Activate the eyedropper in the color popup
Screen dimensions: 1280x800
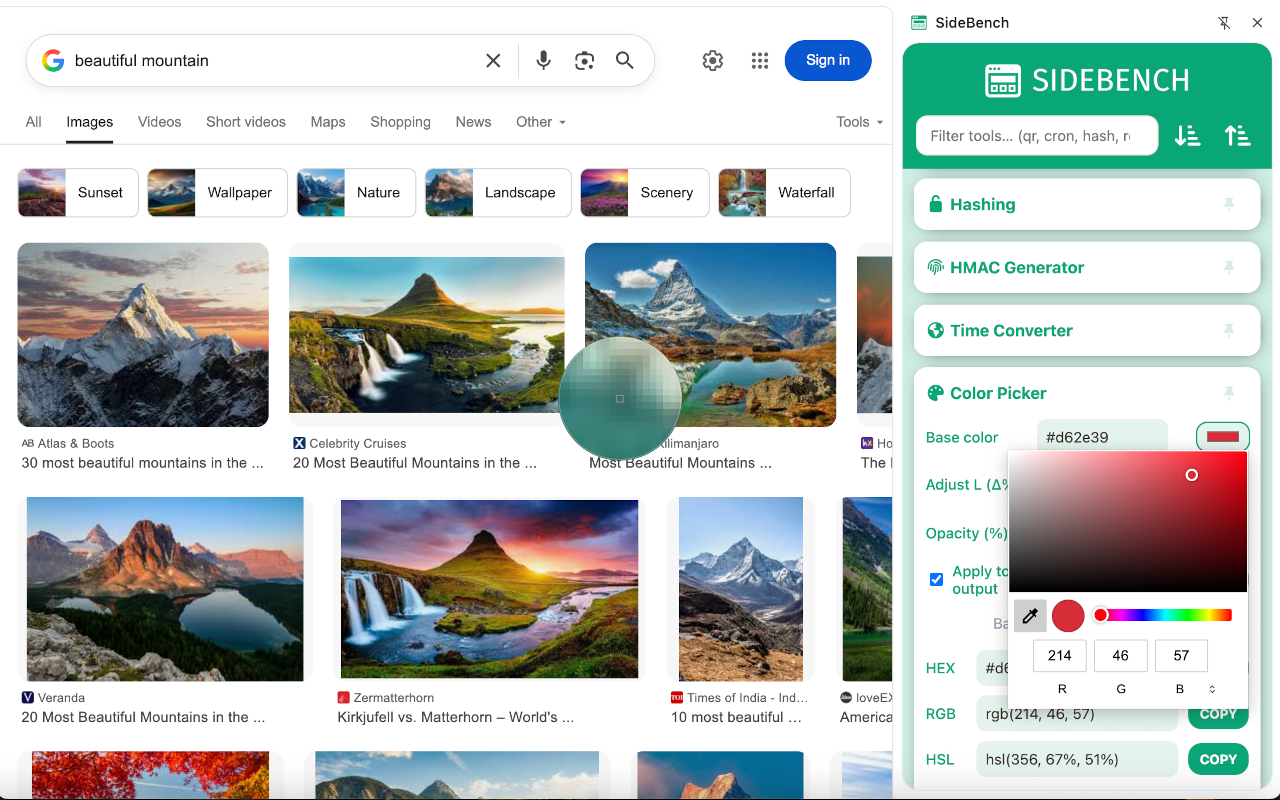pyautogui.click(x=1030, y=616)
